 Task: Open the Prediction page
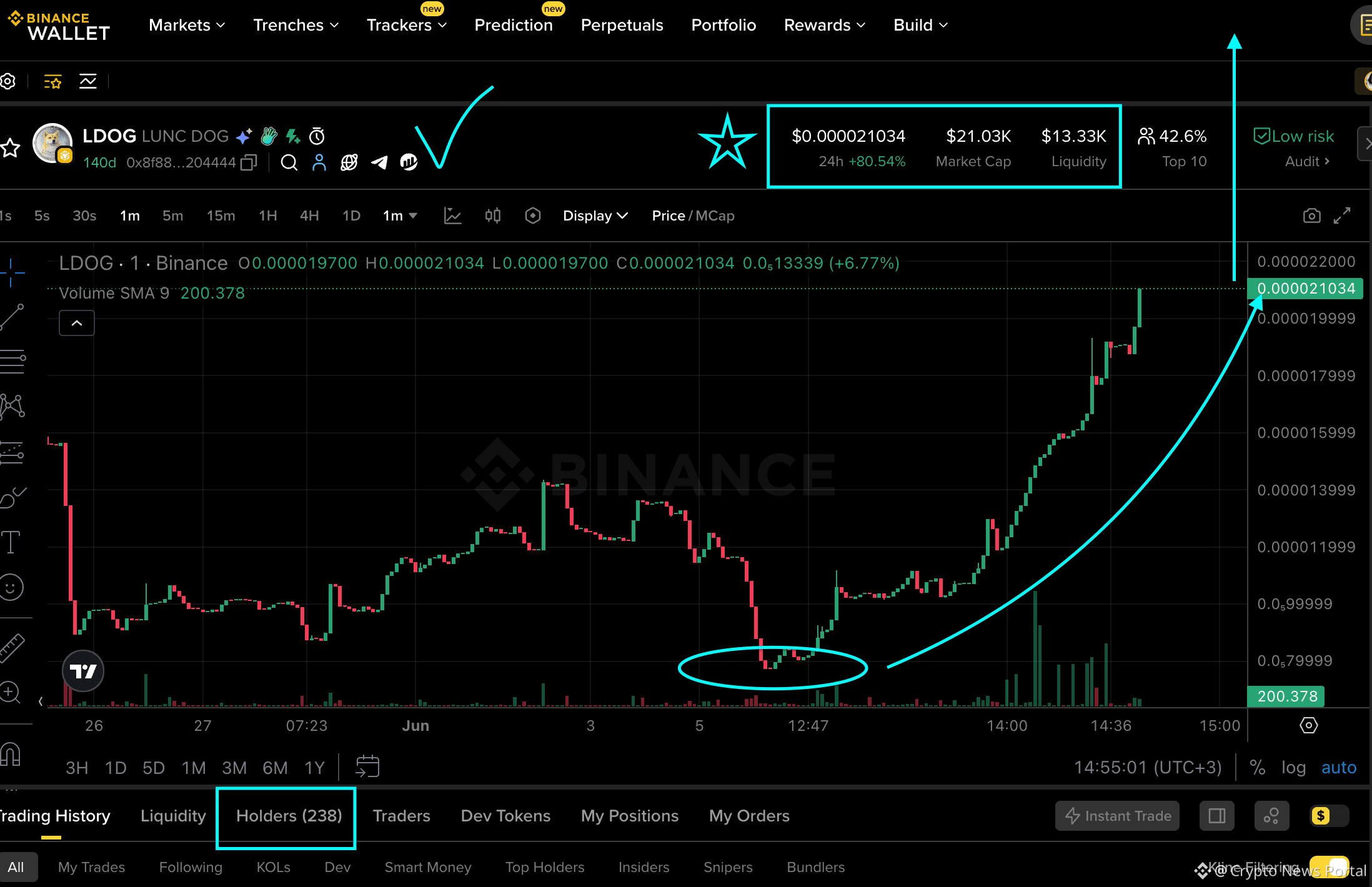click(x=514, y=25)
